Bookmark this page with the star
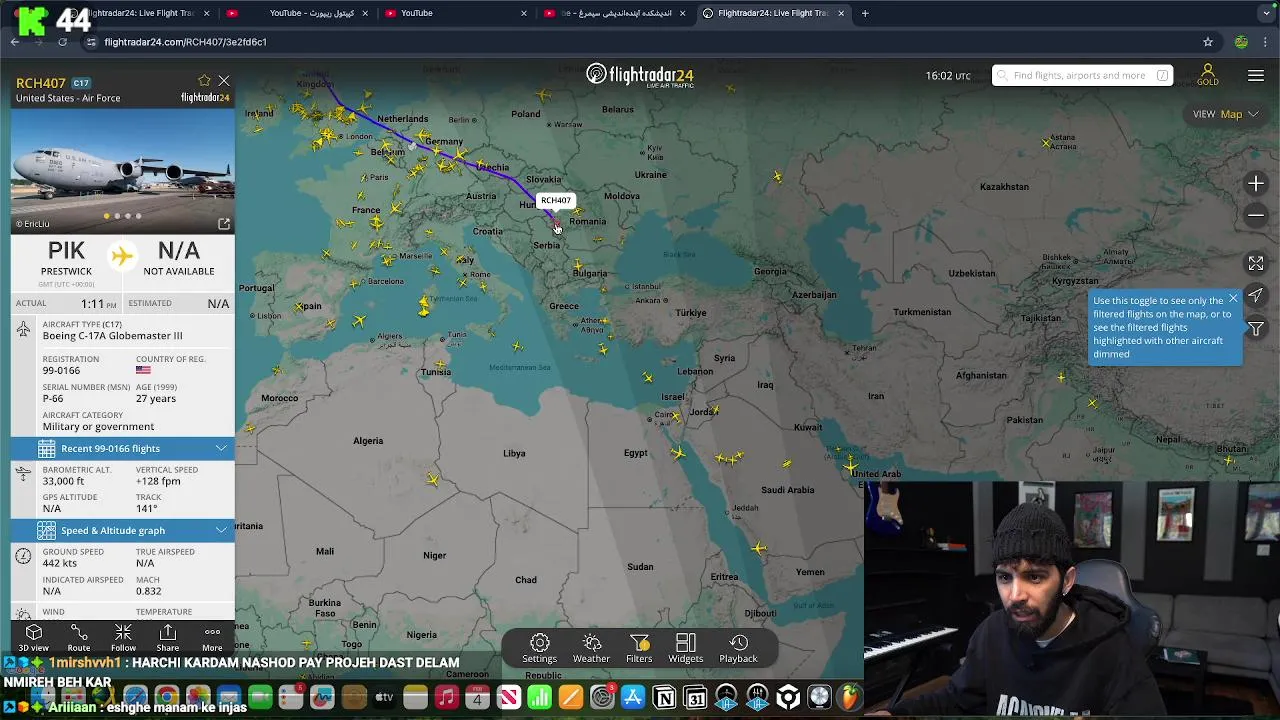 click(x=1208, y=42)
